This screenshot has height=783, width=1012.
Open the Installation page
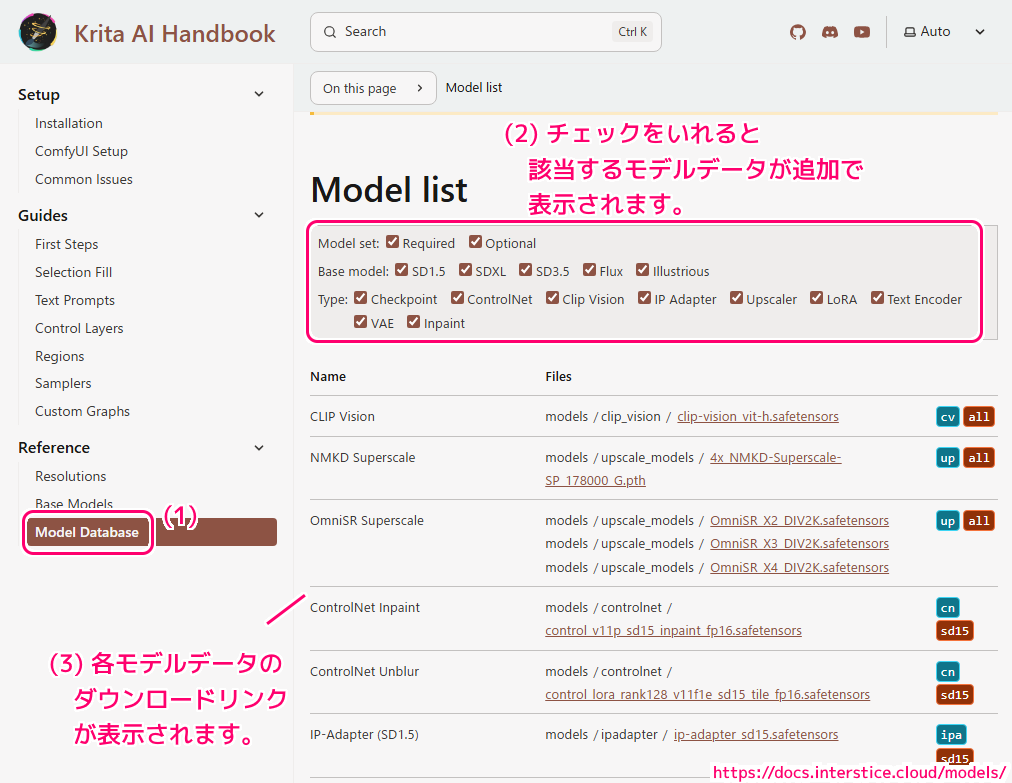click(x=68, y=123)
